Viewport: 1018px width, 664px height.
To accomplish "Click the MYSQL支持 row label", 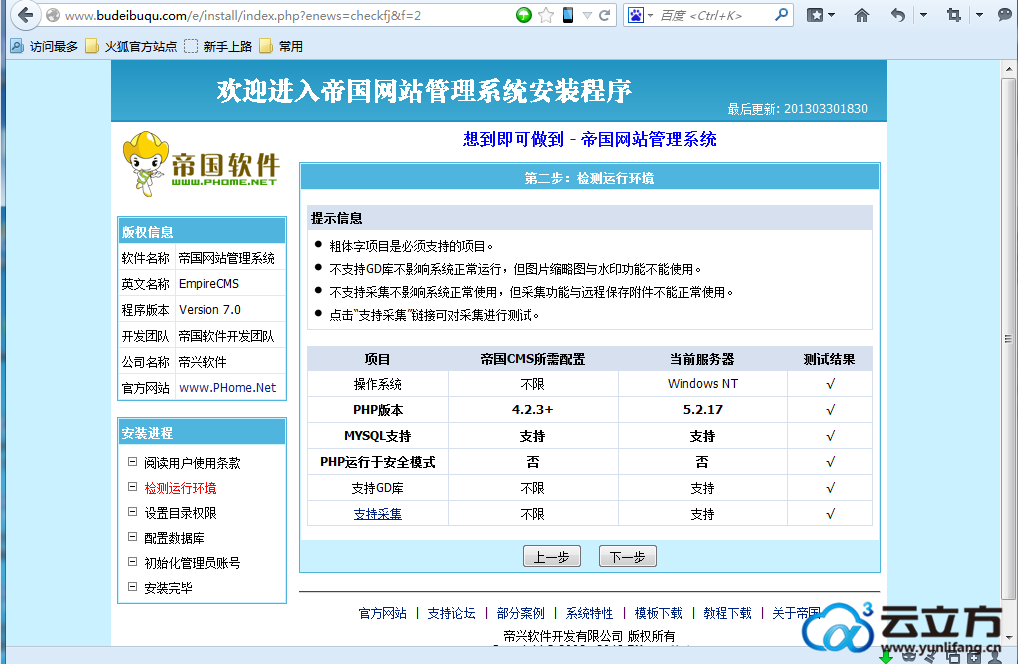I will pos(378,436).
